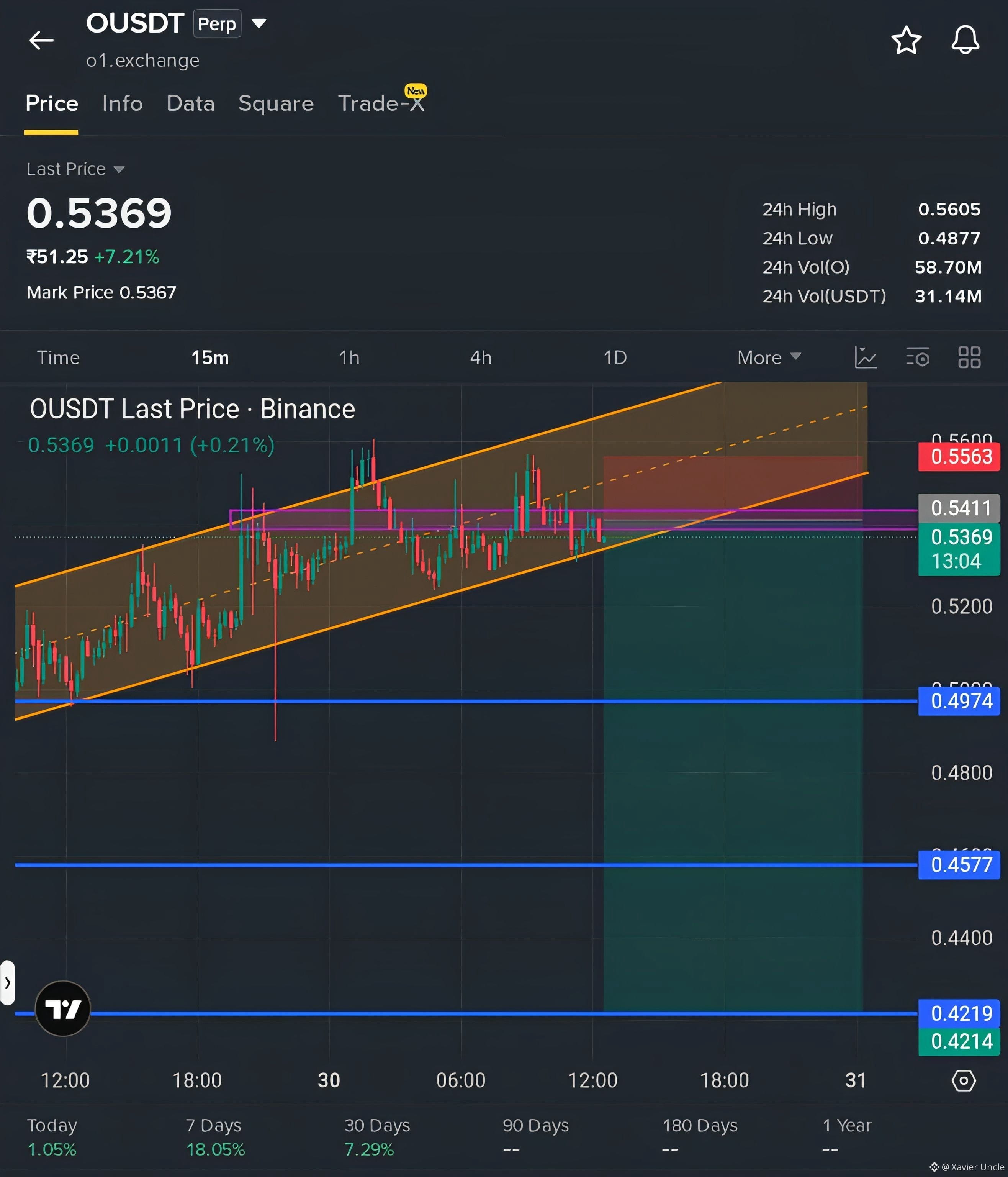Select the Today performance stat
This screenshot has width=1008, height=1177.
coord(52,1137)
